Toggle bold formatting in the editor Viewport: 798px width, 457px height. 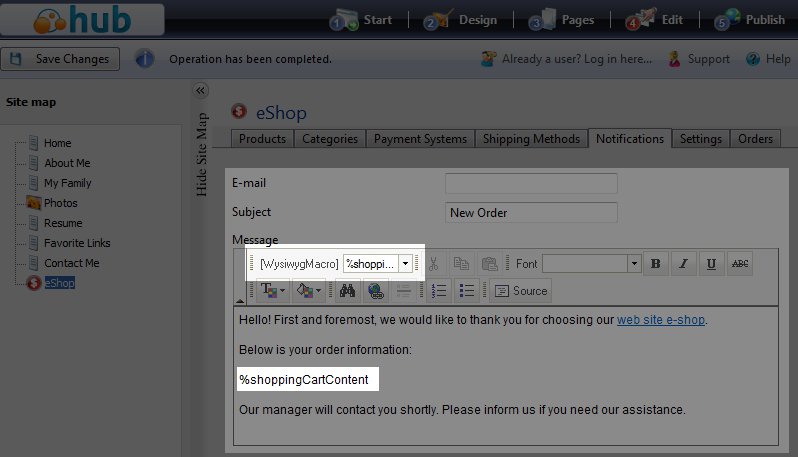(x=656, y=264)
